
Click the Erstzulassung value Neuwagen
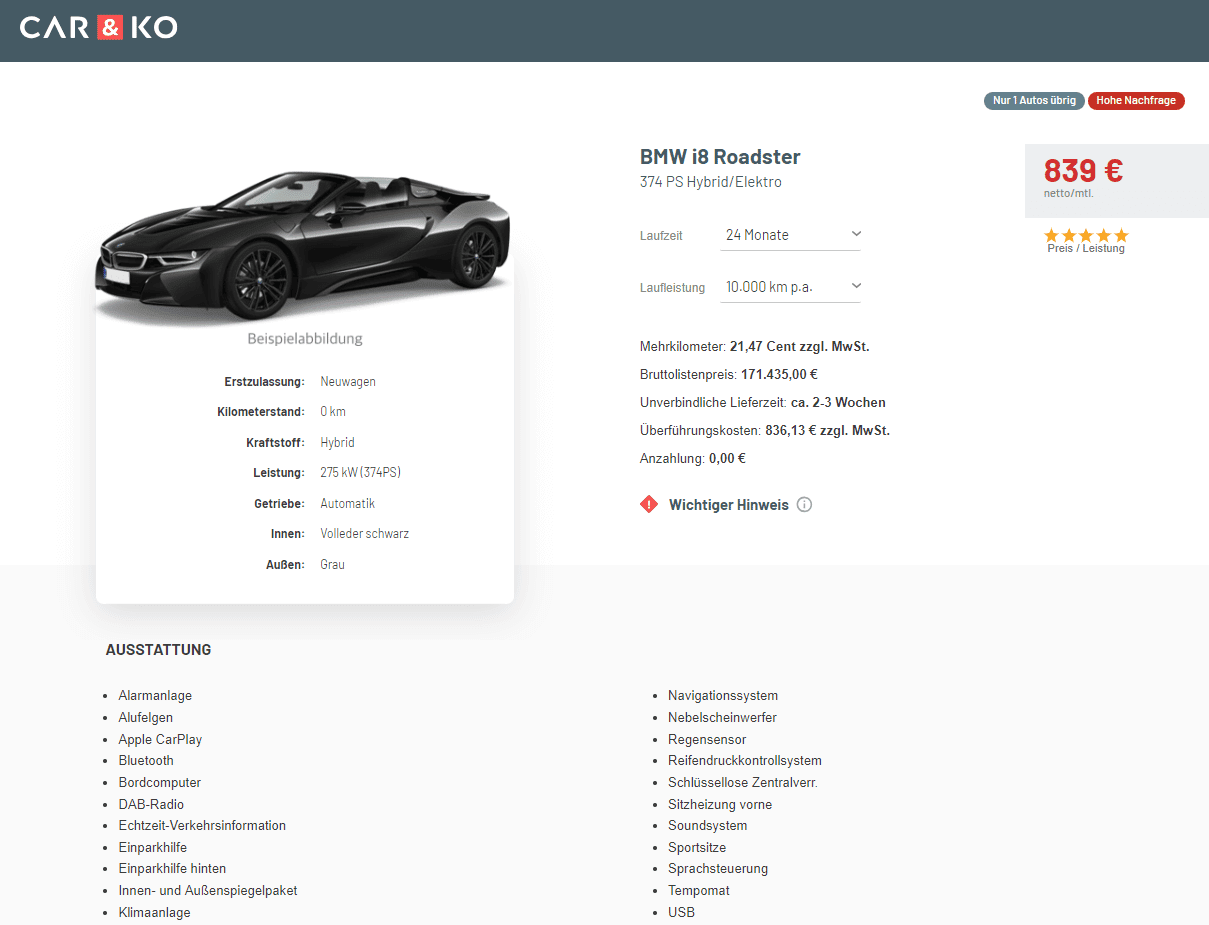(348, 382)
